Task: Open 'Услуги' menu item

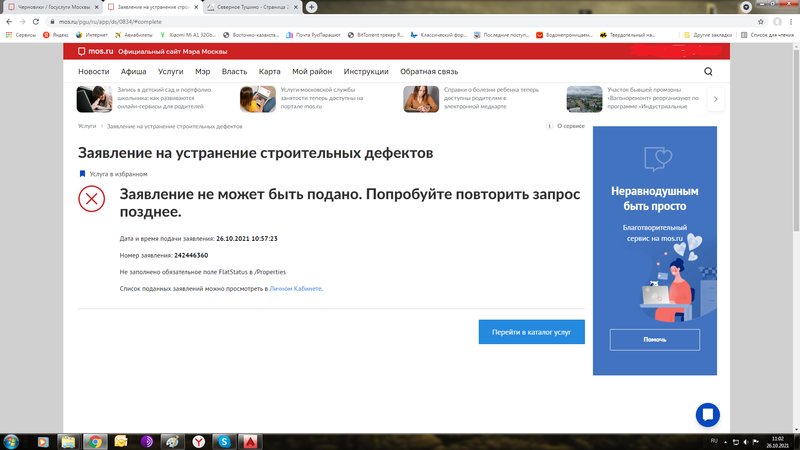Action: pyautogui.click(x=170, y=71)
